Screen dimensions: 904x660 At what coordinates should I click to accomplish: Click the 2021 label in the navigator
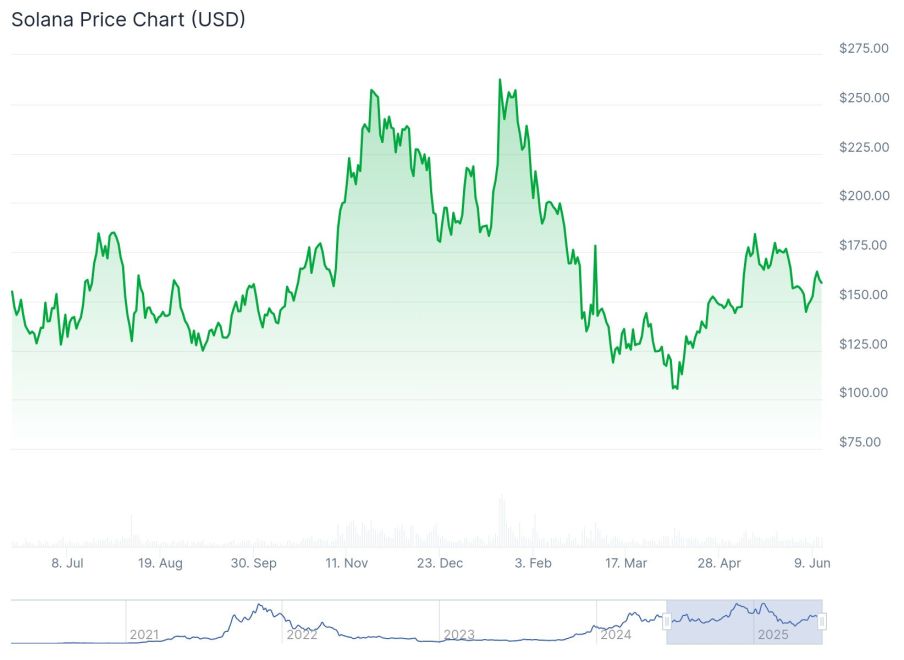(144, 635)
